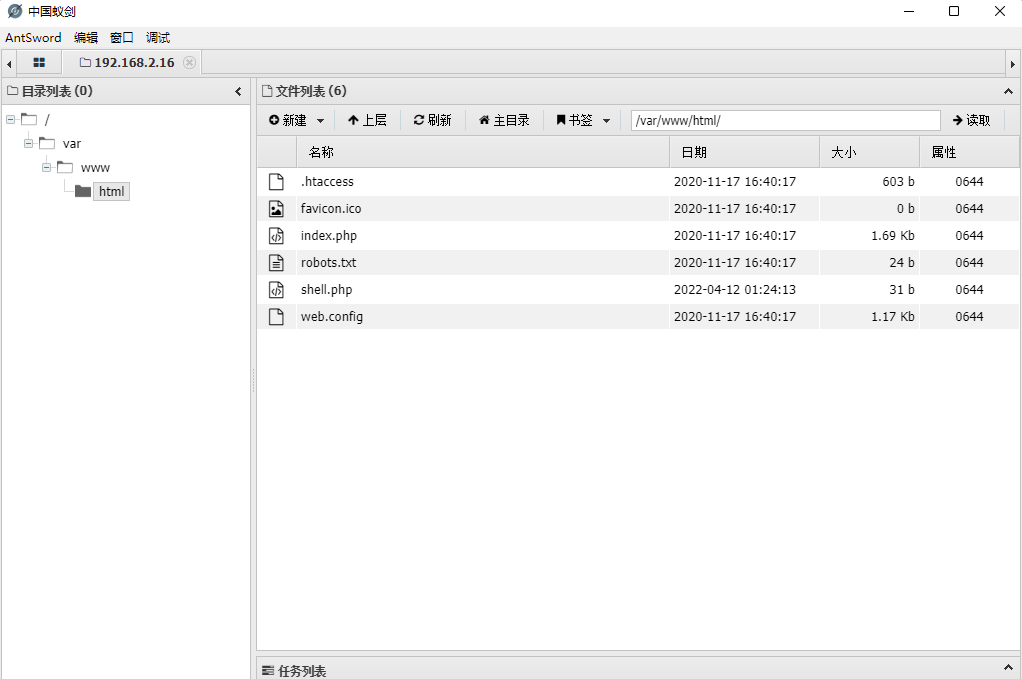Click the /var/www/html/ path field
The height and width of the screenshot is (679, 1022).
(x=785, y=121)
